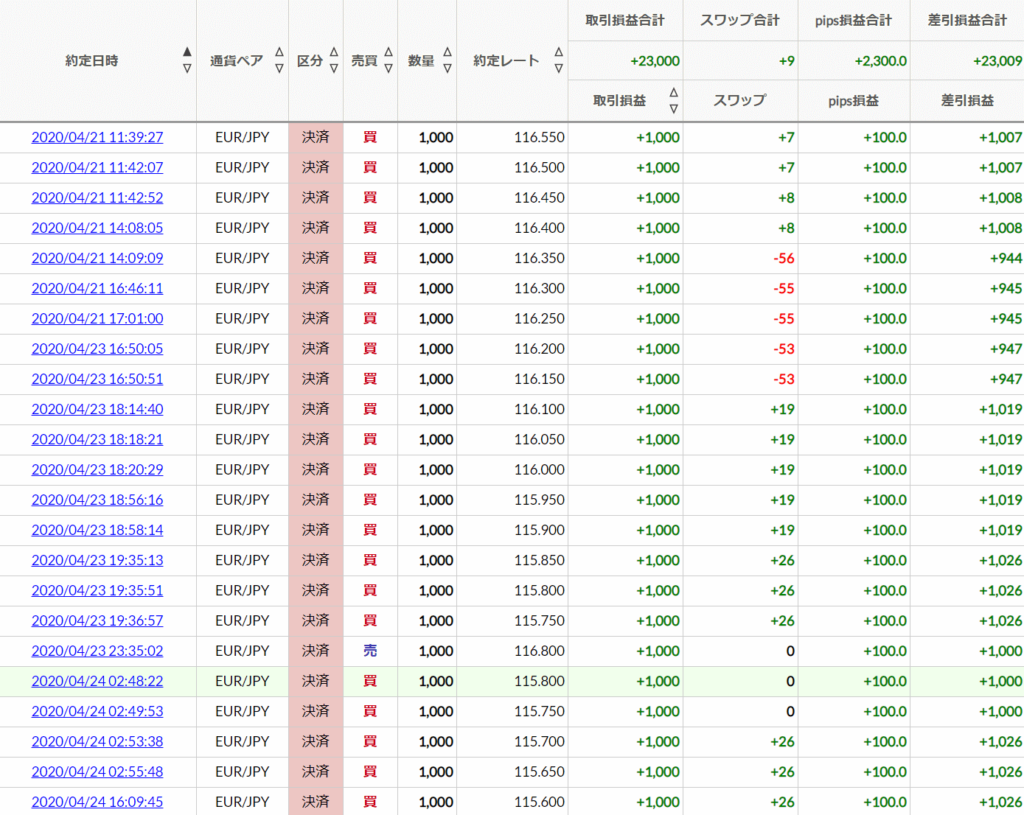The height and width of the screenshot is (815, 1024).
Task: Click the 差引損益合計 header label
Action: point(968,20)
